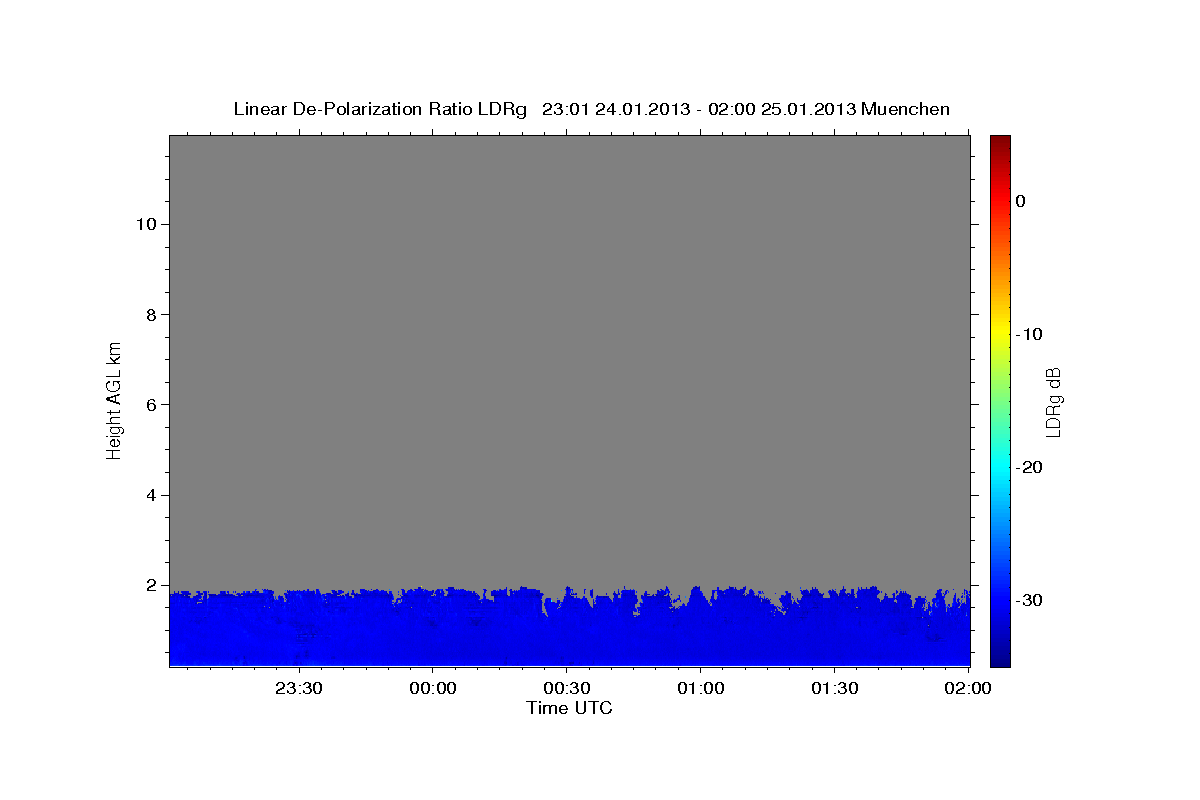Image resolution: width=1200 pixels, height=800 pixels.
Task: Click the '02:00' time tick label
Action: tap(969, 688)
